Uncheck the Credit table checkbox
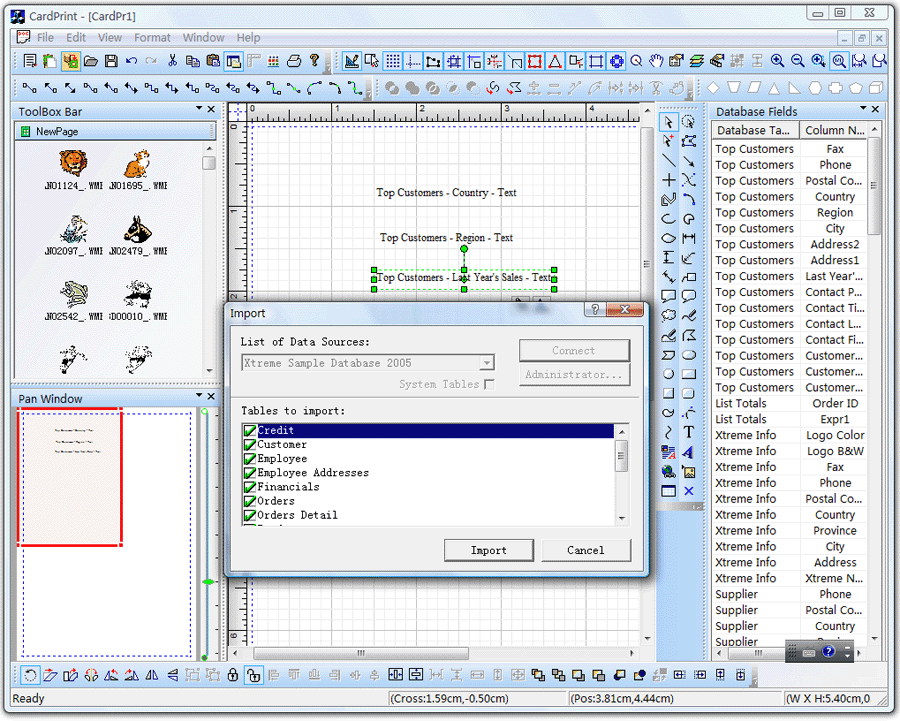The height and width of the screenshot is (721, 900). (250, 431)
